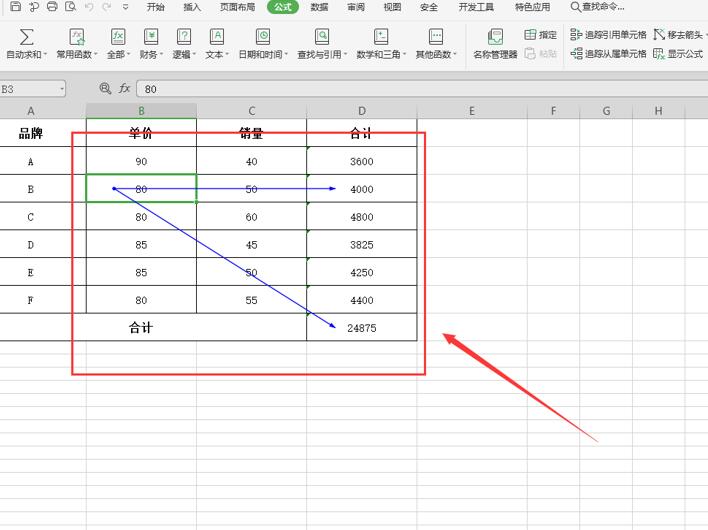
Task: Click the 查找与引用 functions icon
Action: [x=322, y=37]
